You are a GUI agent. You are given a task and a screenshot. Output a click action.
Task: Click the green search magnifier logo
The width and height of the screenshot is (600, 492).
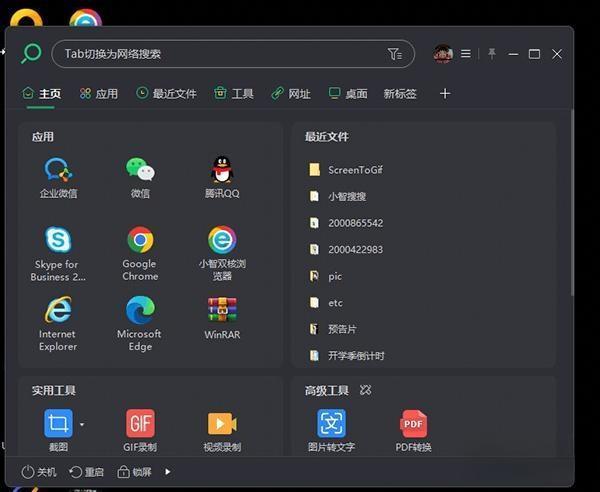pyautogui.click(x=31, y=54)
